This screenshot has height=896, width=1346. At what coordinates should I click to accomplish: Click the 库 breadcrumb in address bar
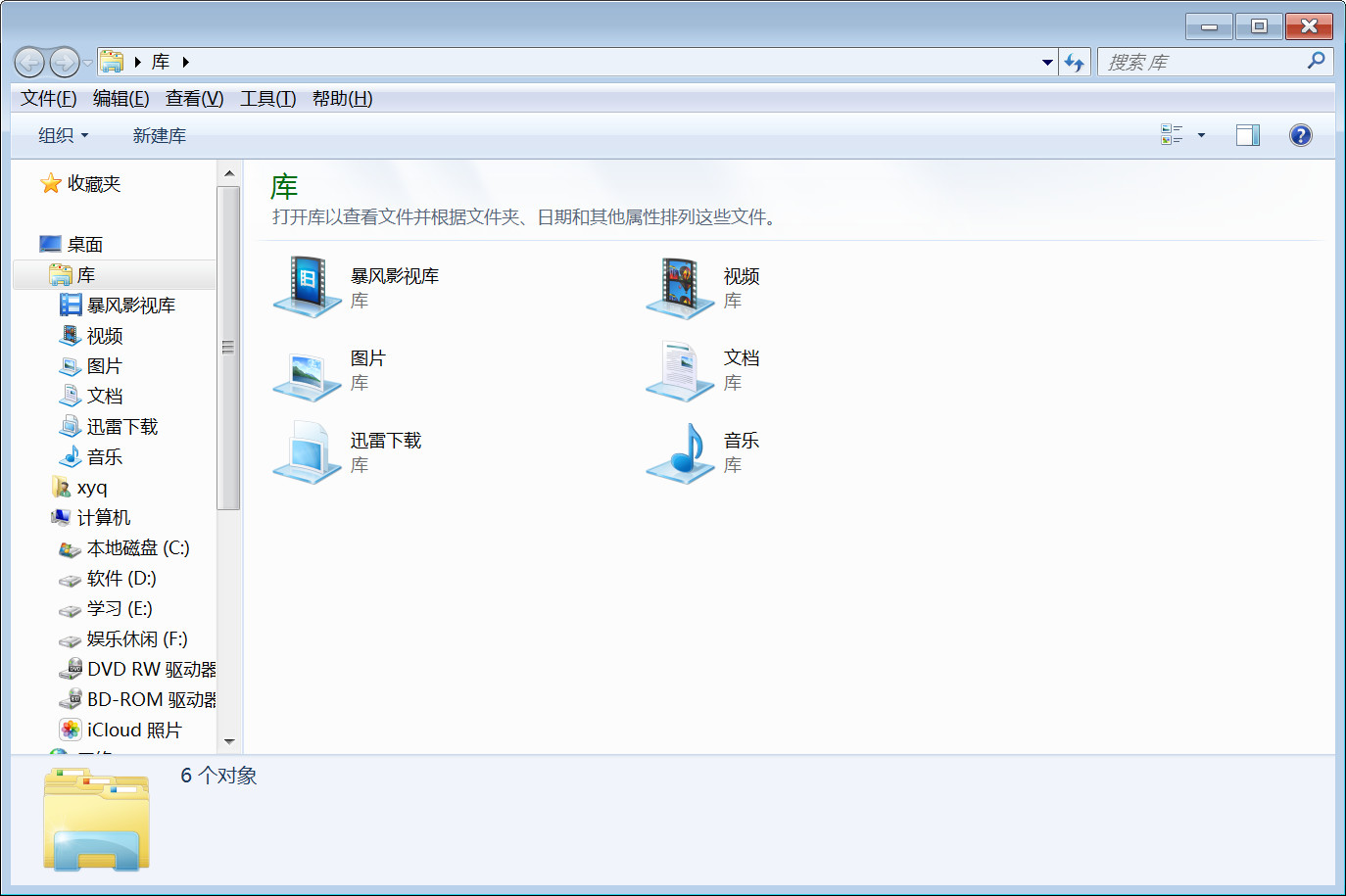tap(161, 62)
